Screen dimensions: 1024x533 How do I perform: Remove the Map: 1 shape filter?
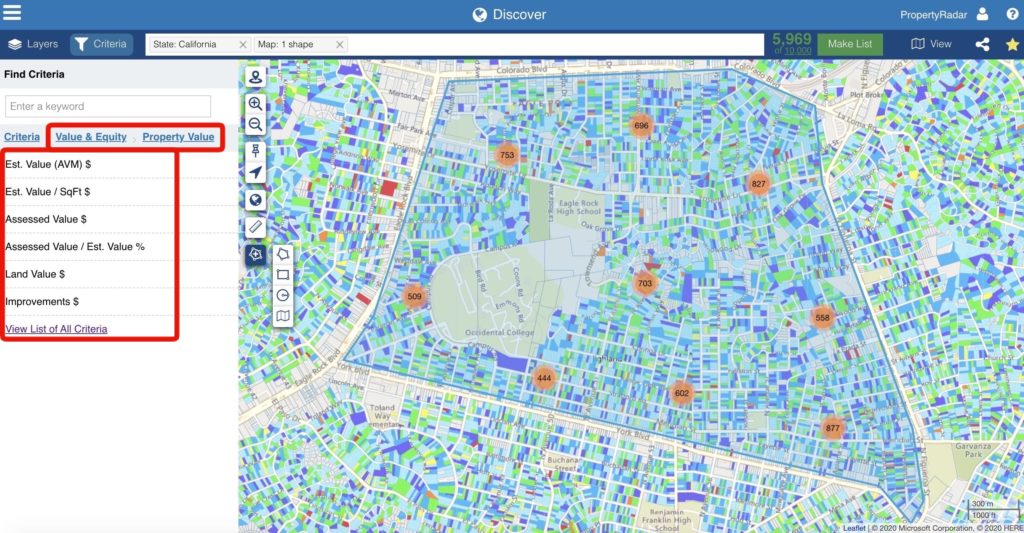click(x=340, y=44)
